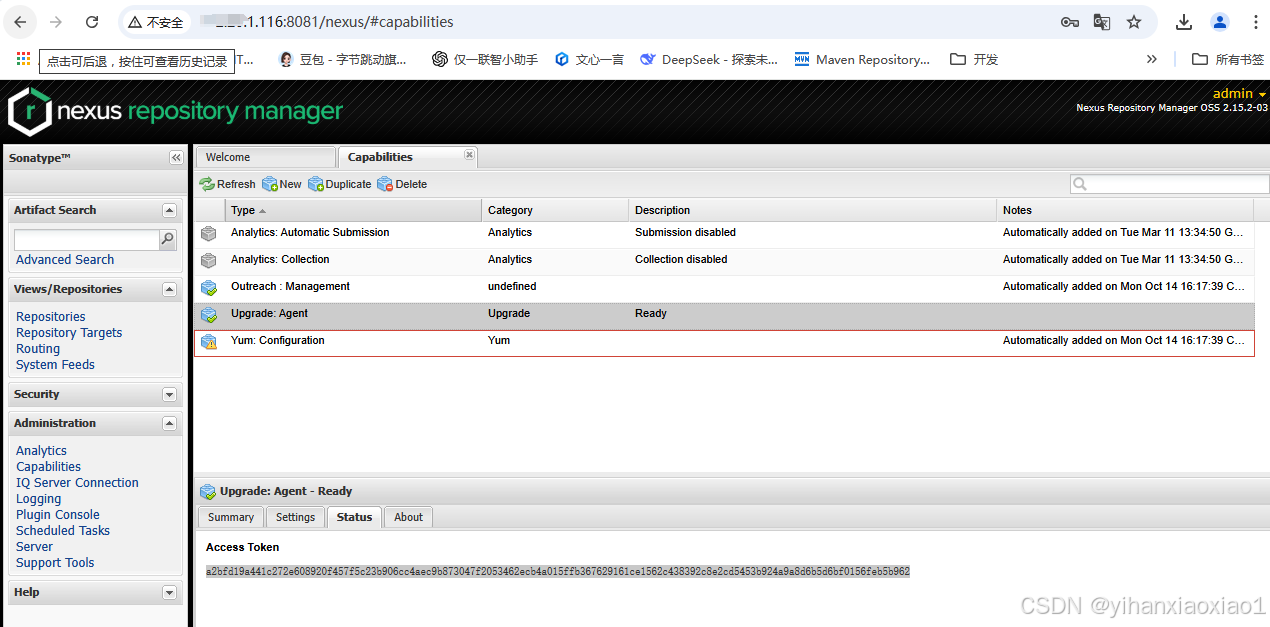Click Upgrade: Agent row status icon
This screenshot has height=627, width=1270.
click(x=209, y=315)
